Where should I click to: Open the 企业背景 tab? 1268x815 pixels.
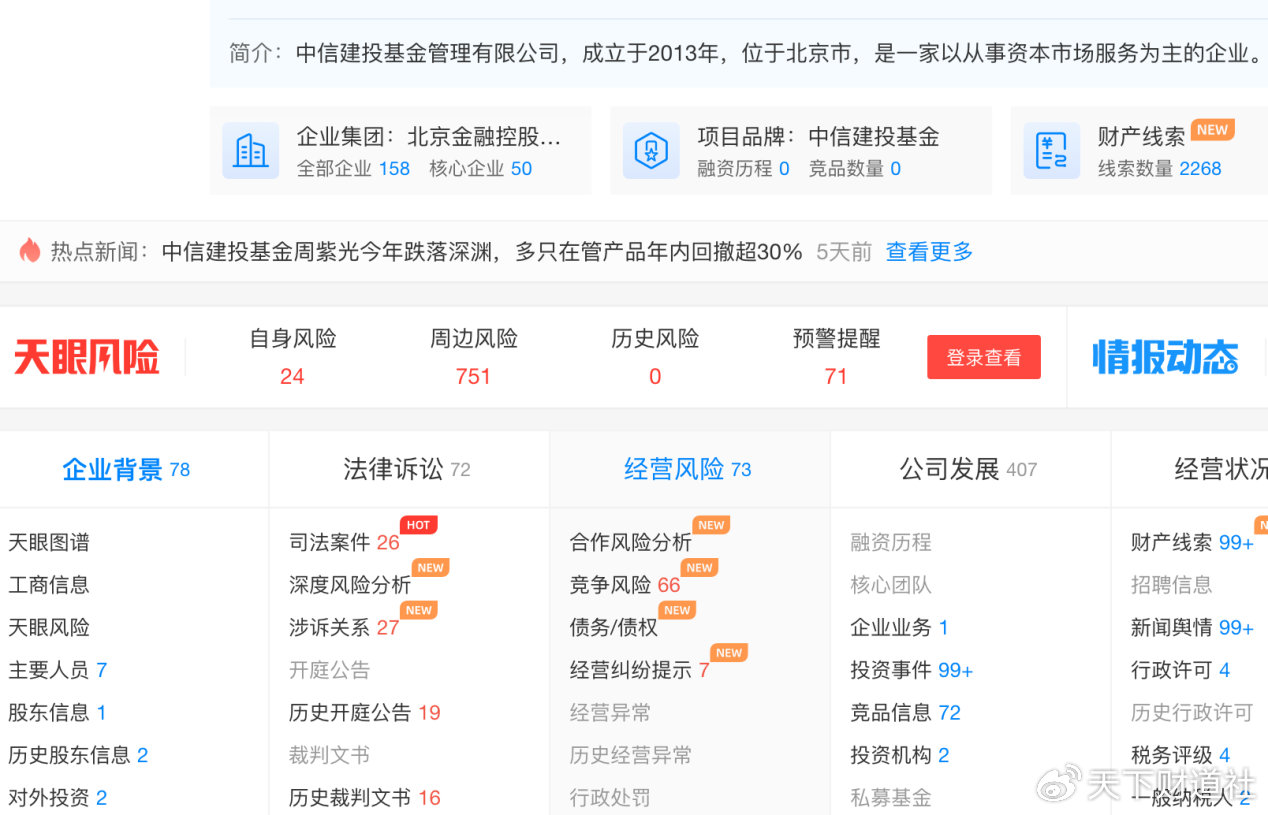126,469
